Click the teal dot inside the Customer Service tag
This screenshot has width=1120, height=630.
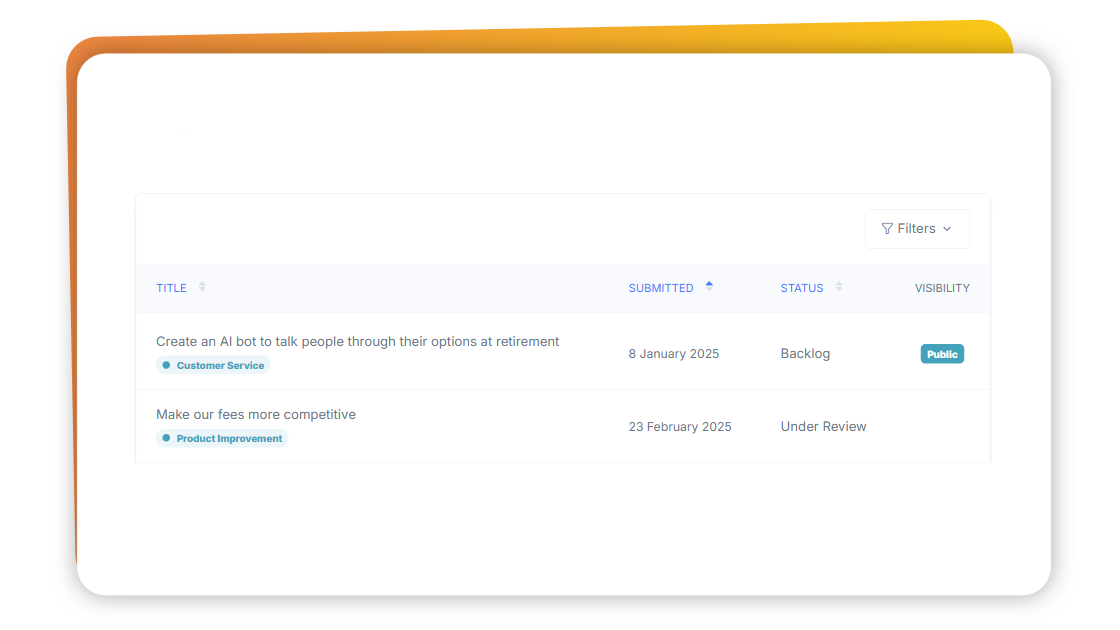[166, 365]
